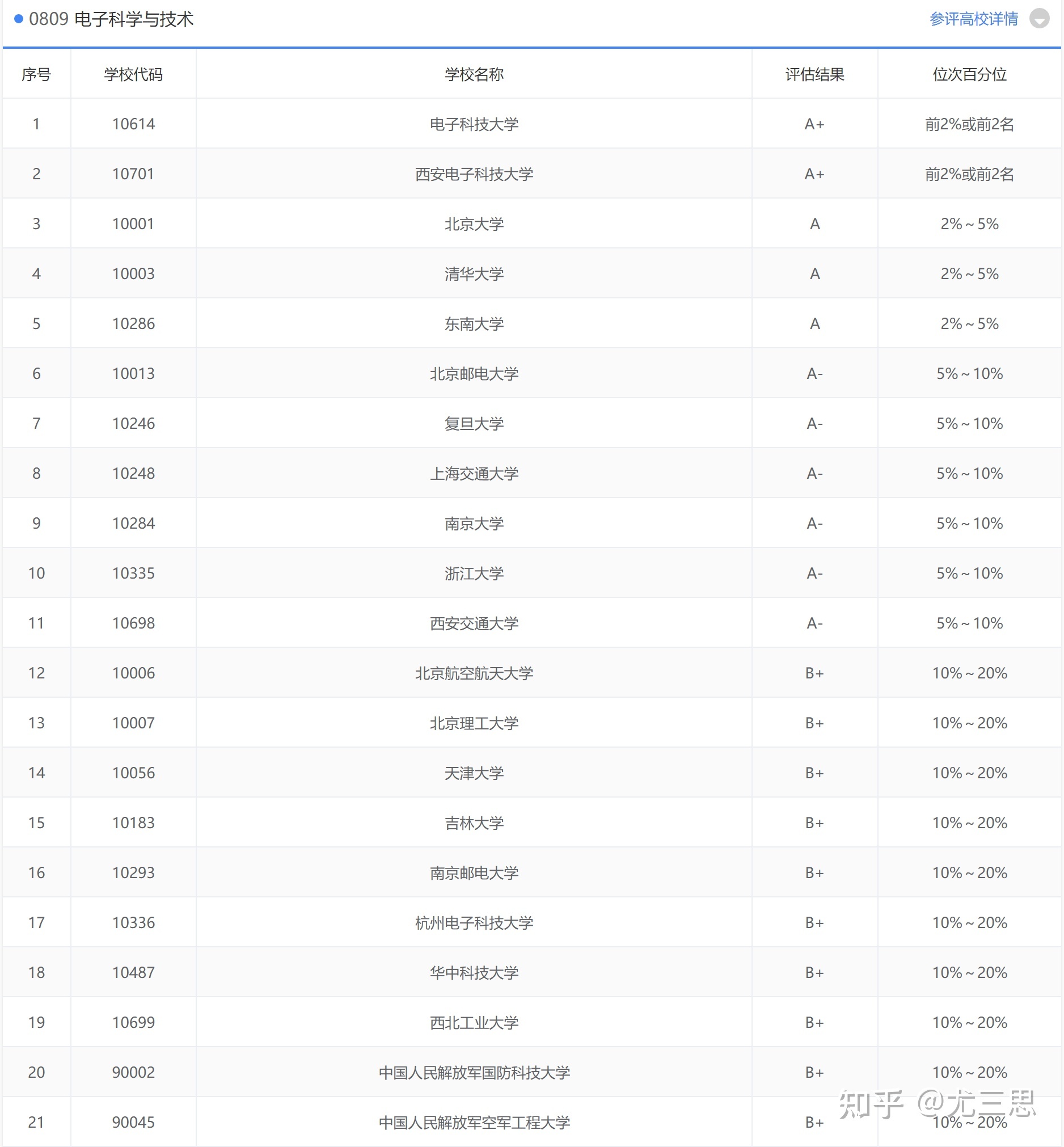Select the 南京大学 cell
1064x1147 pixels.
click(x=474, y=524)
